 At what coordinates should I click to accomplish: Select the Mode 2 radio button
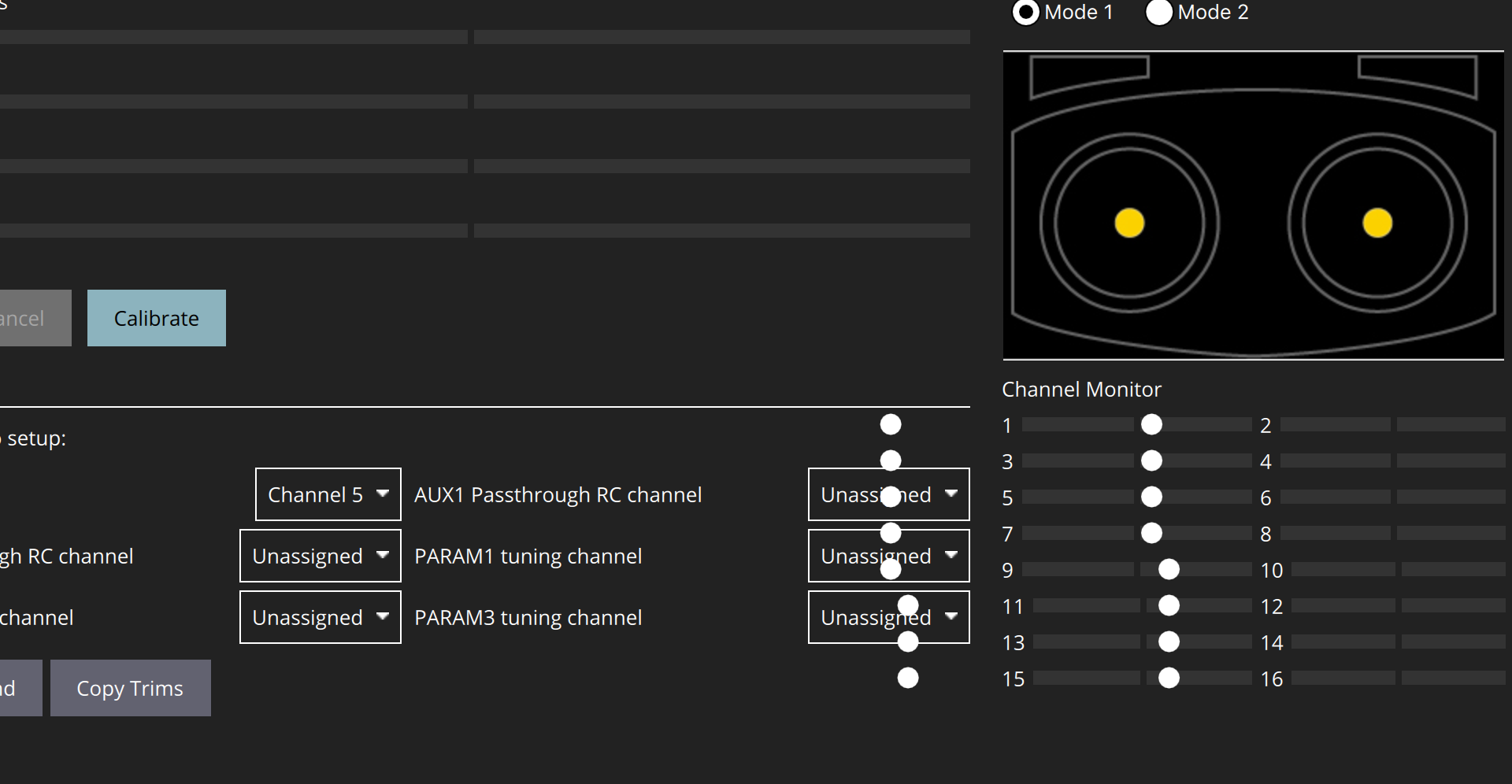pyautogui.click(x=1158, y=13)
